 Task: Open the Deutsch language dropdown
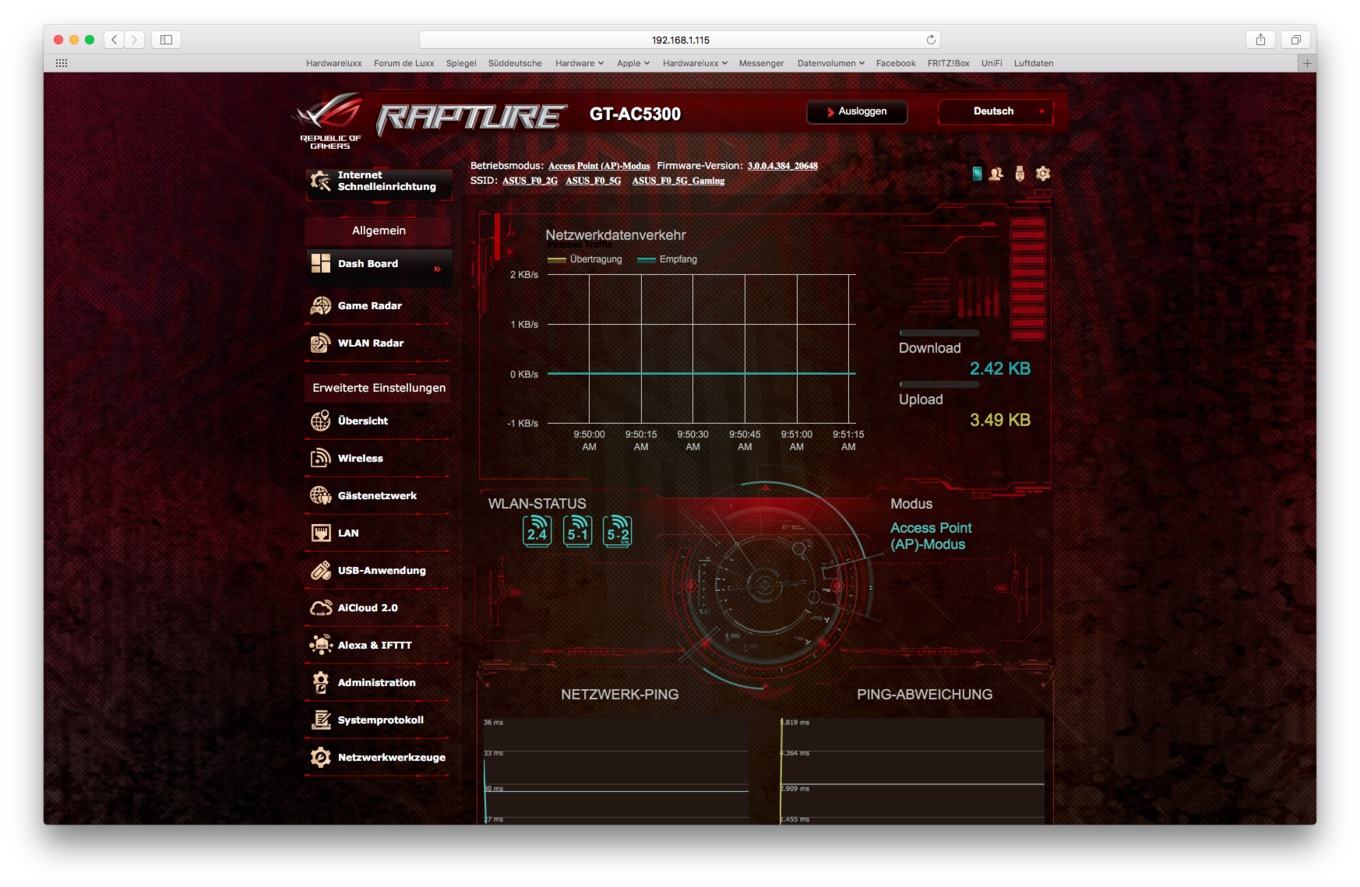995,112
